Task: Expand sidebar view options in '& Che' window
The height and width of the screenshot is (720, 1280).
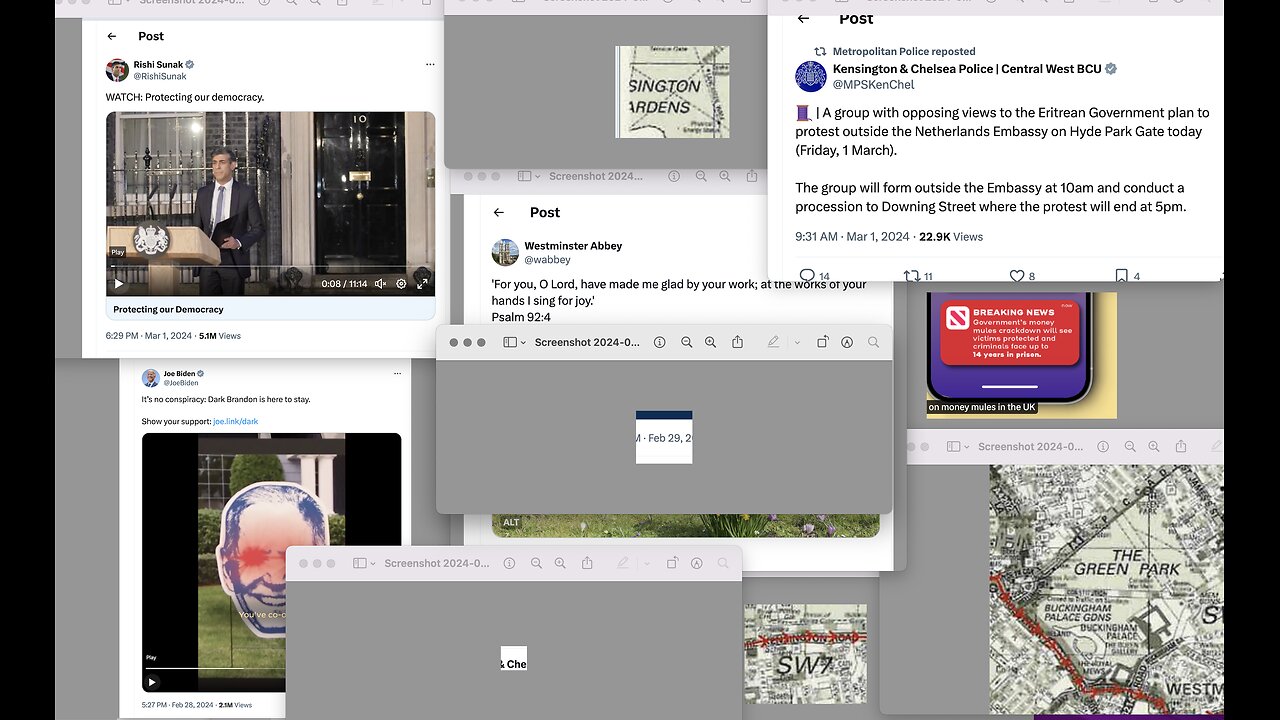Action: [x=373, y=565]
